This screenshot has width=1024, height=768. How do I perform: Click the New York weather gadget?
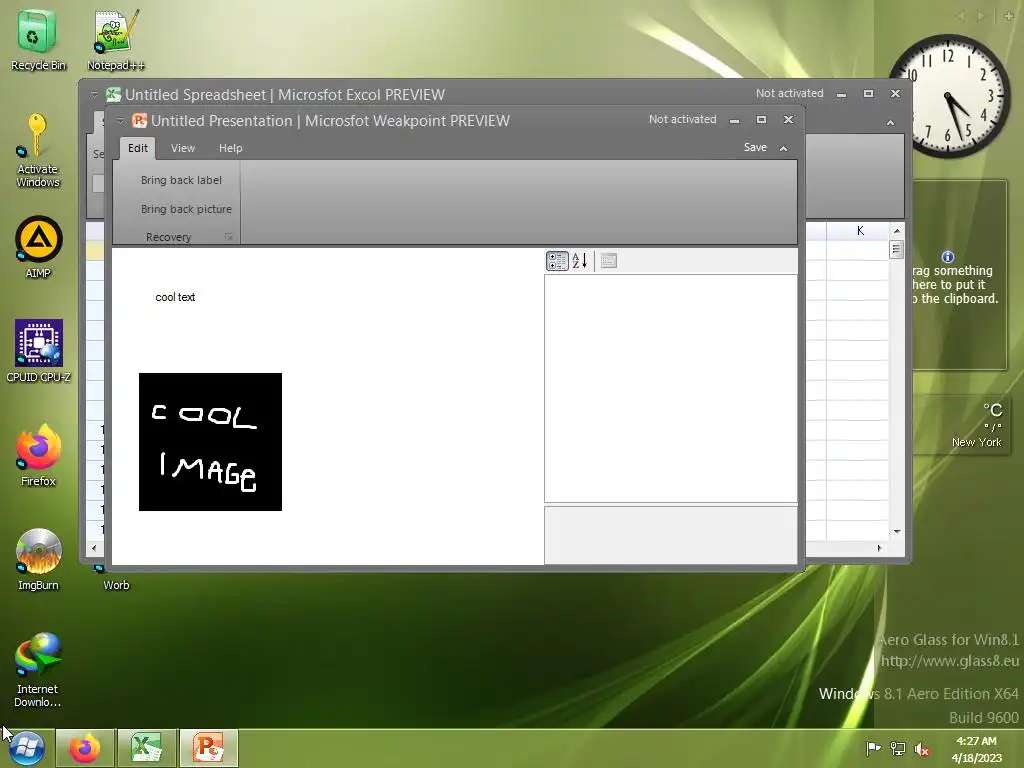(961, 426)
